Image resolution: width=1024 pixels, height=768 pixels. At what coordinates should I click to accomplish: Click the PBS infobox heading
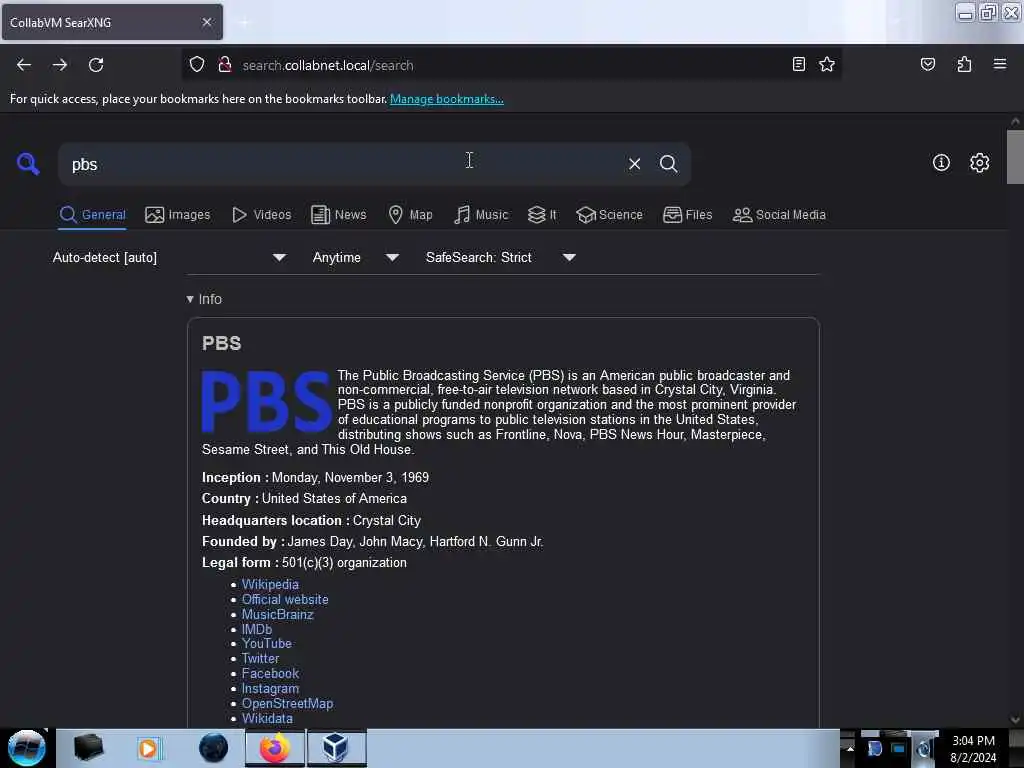[x=221, y=344]
